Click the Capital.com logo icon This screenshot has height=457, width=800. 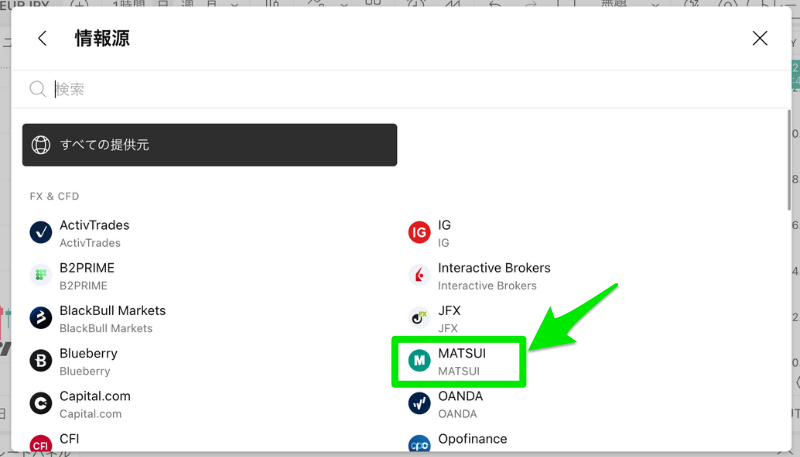coord(41,404)
